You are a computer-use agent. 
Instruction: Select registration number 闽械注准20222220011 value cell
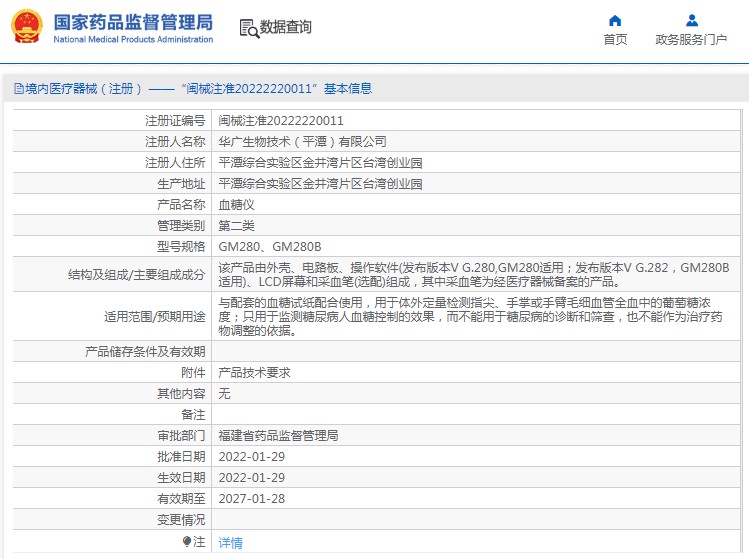476,120
